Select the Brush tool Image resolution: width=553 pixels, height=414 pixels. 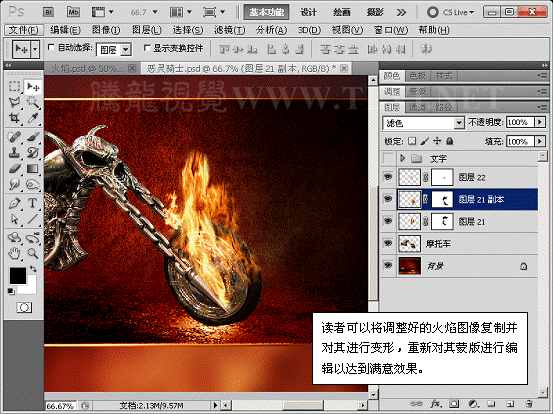tap(33, 137)
